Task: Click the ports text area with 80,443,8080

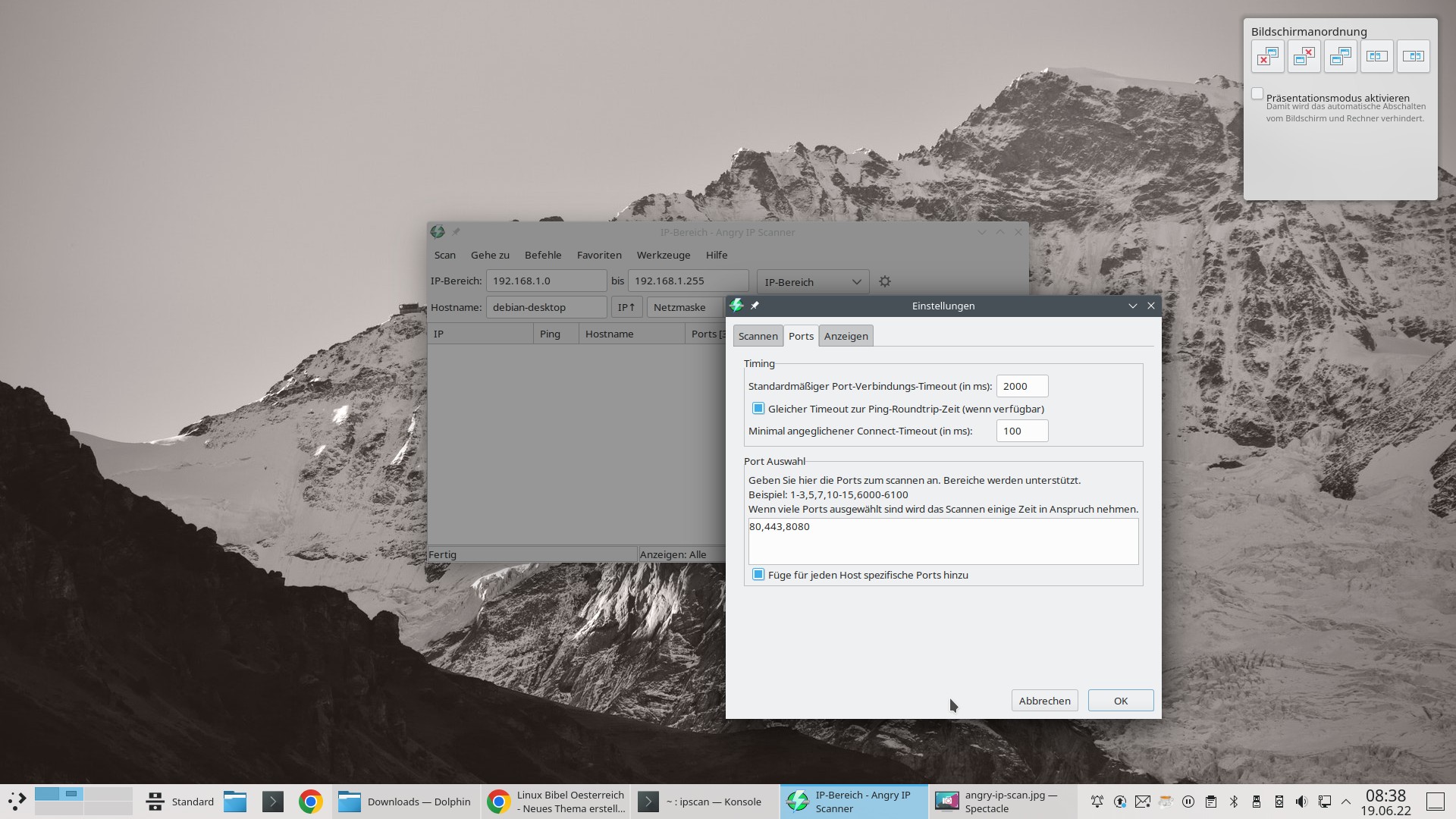Action: point(943,541)
